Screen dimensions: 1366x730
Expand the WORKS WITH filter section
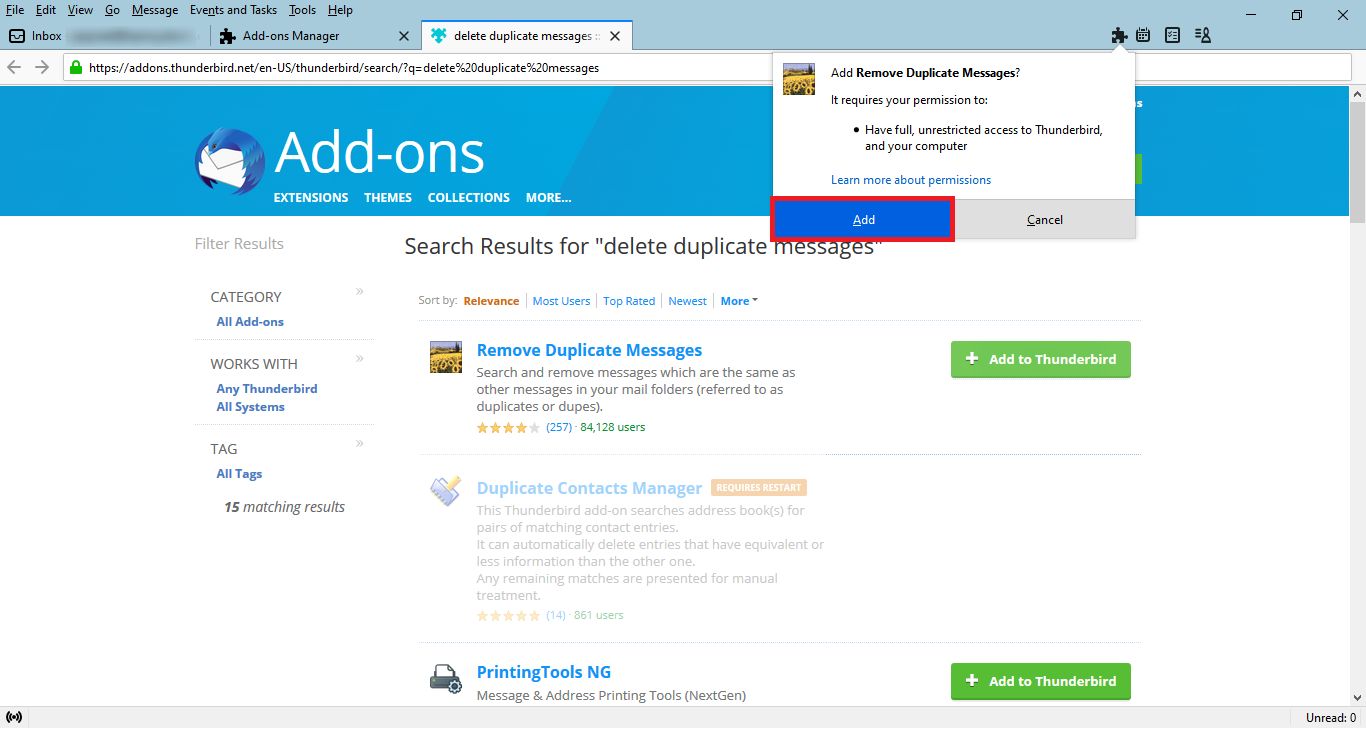point(360,359)
